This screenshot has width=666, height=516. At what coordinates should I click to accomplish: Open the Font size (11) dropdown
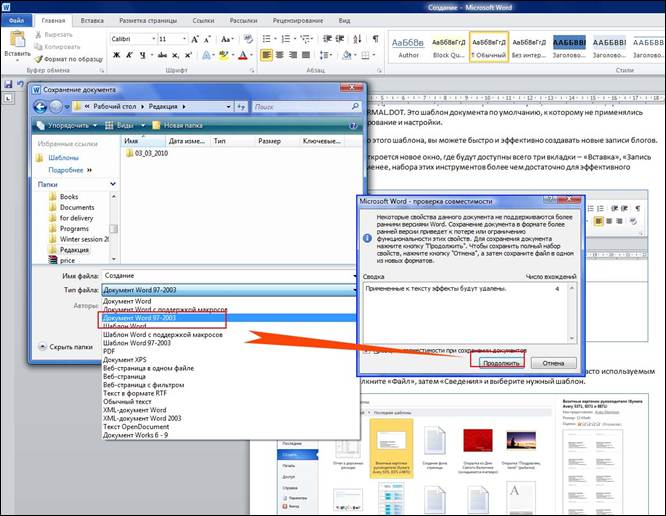(x=184, y=39)
